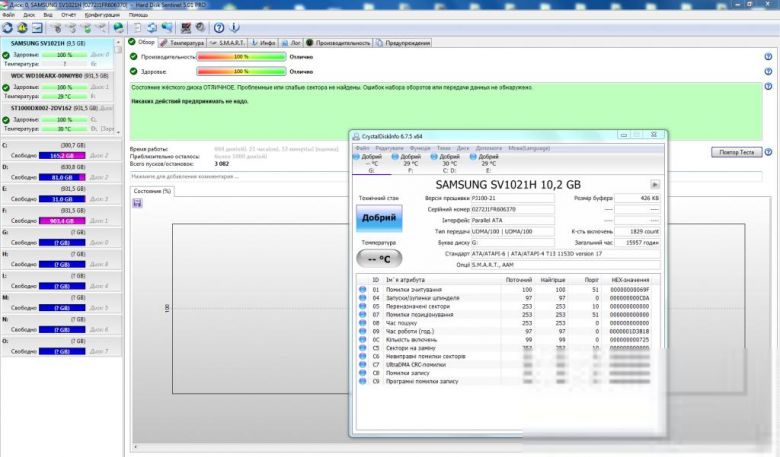Click next-disk arrow in CrystalDiskInfo
The width and height of the screenshot is (780, 457).
pyautogui.click(x=655, y=184)
